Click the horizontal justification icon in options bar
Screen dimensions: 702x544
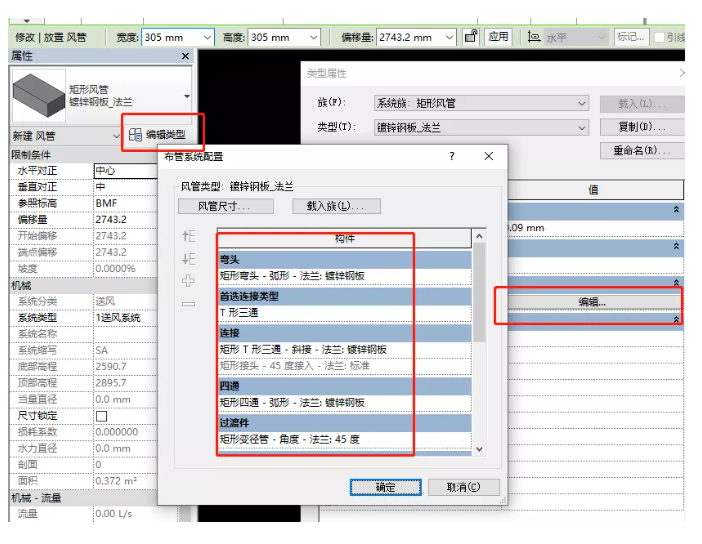[x=533, y=37]
